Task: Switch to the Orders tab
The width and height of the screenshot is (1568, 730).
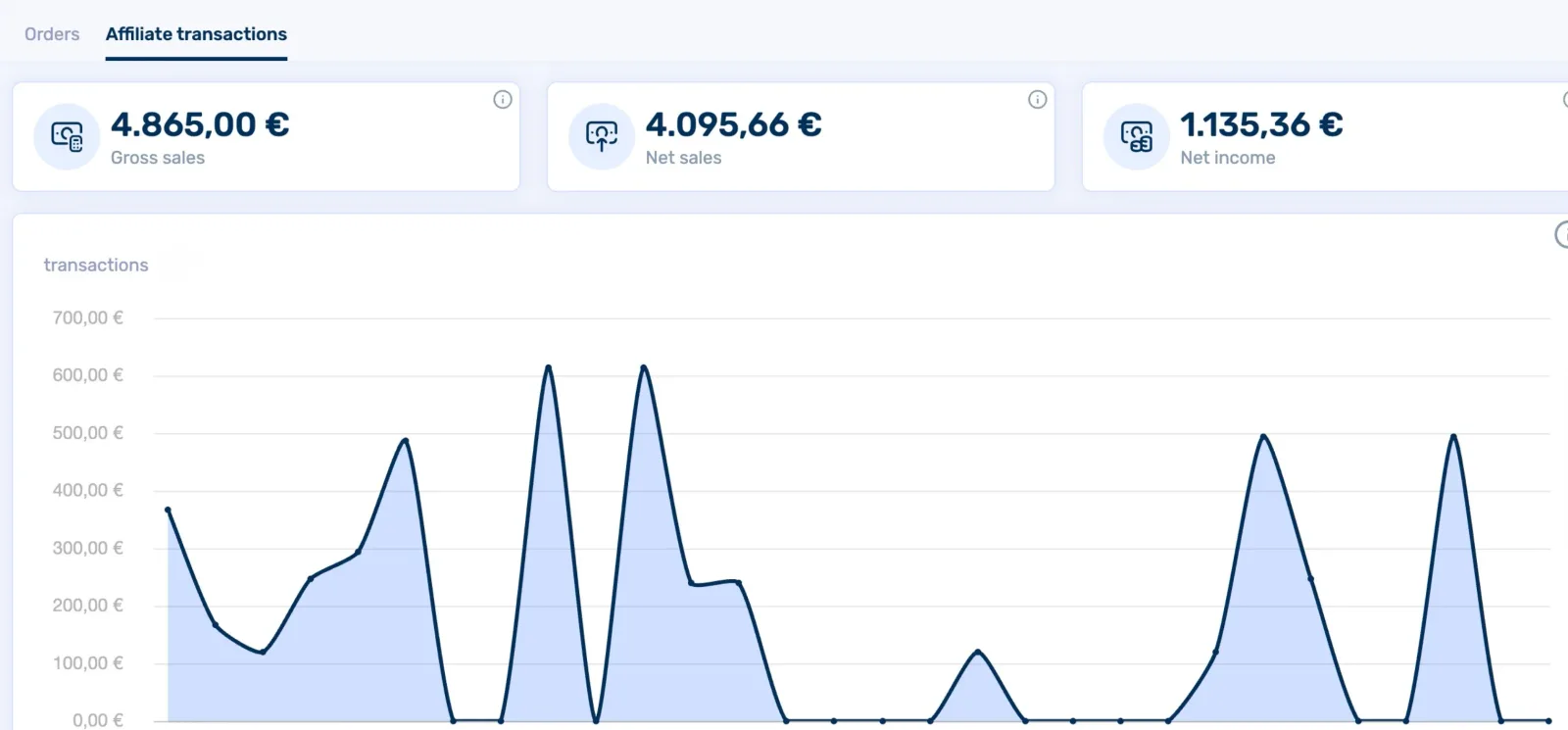Action: 52,34
